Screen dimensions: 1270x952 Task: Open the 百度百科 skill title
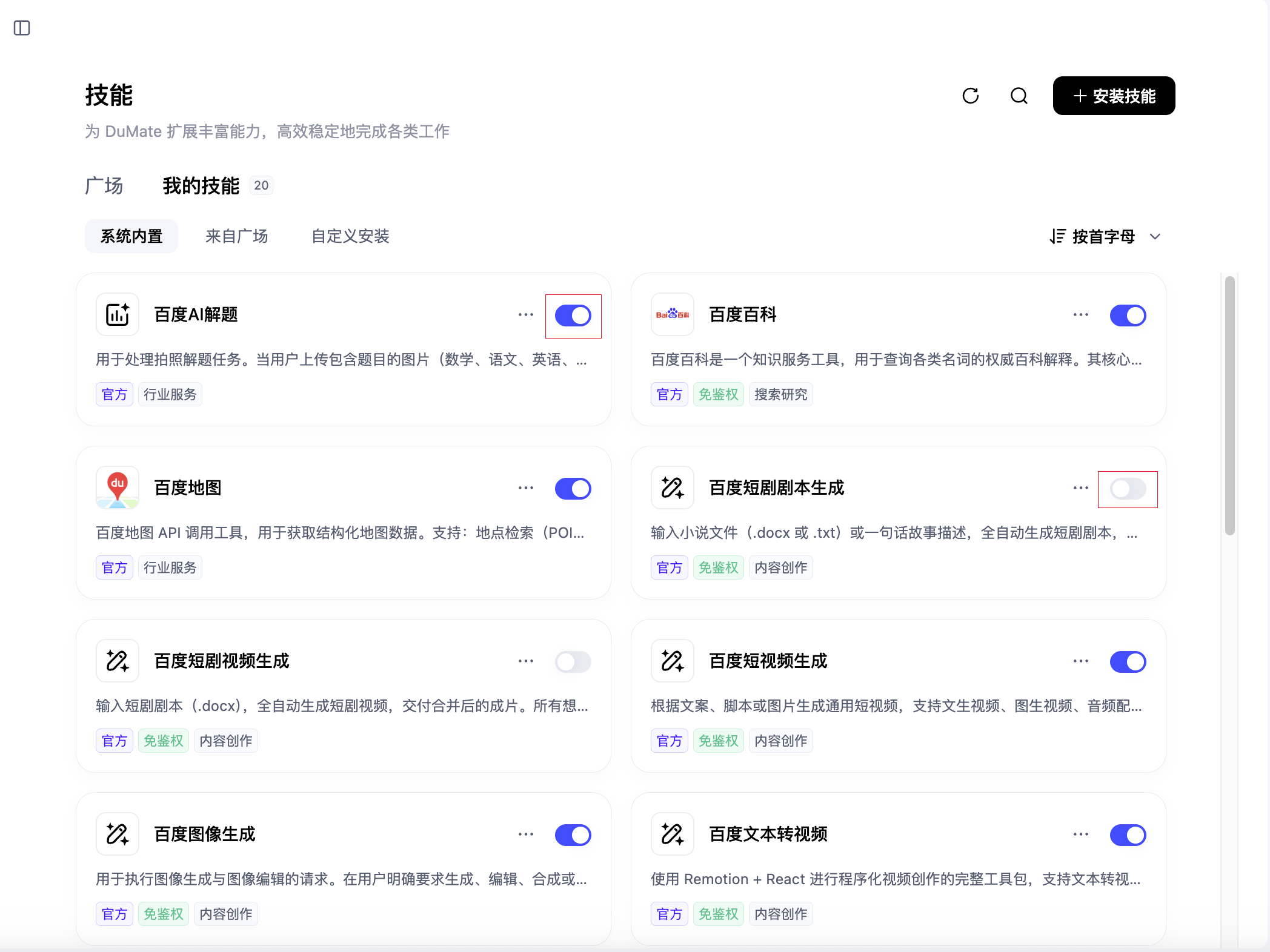click(x=743, y=315)
